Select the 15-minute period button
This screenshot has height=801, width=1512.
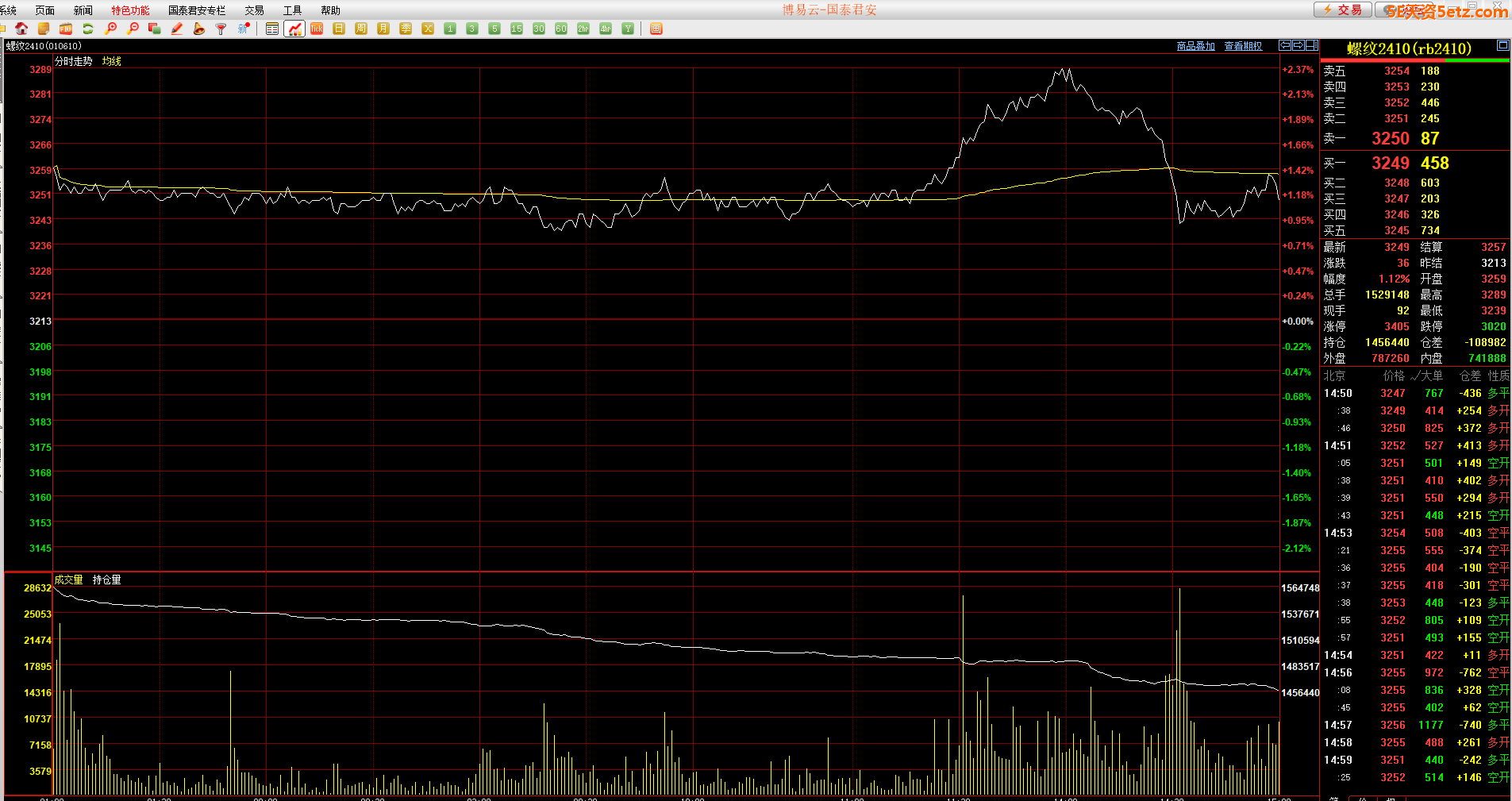(x=517, y=29)
